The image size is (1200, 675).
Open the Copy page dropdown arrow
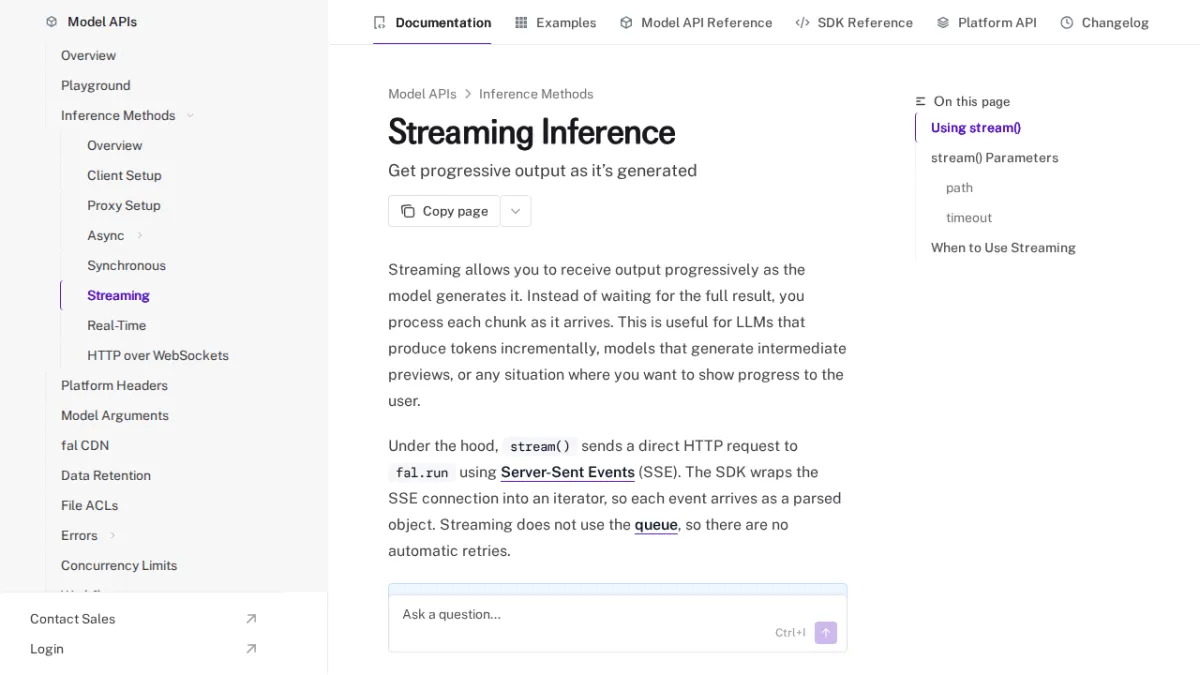515,211
